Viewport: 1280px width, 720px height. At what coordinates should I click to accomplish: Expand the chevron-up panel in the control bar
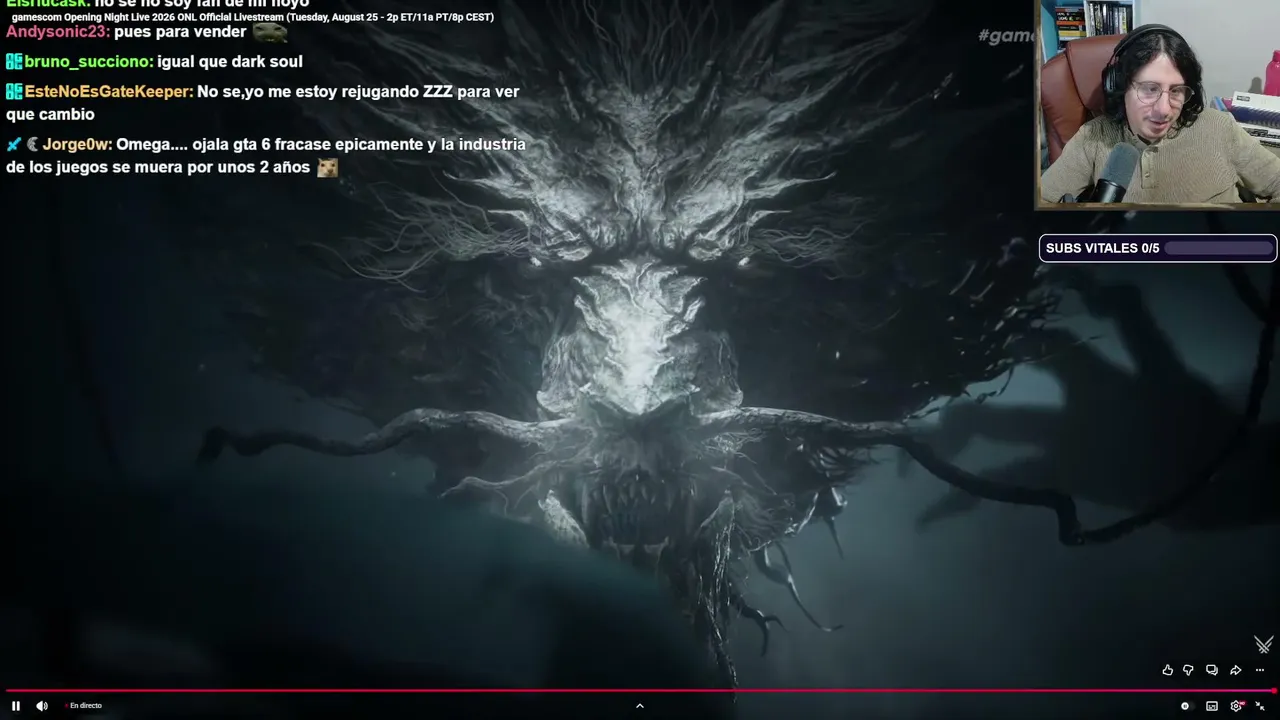[640, 706]
